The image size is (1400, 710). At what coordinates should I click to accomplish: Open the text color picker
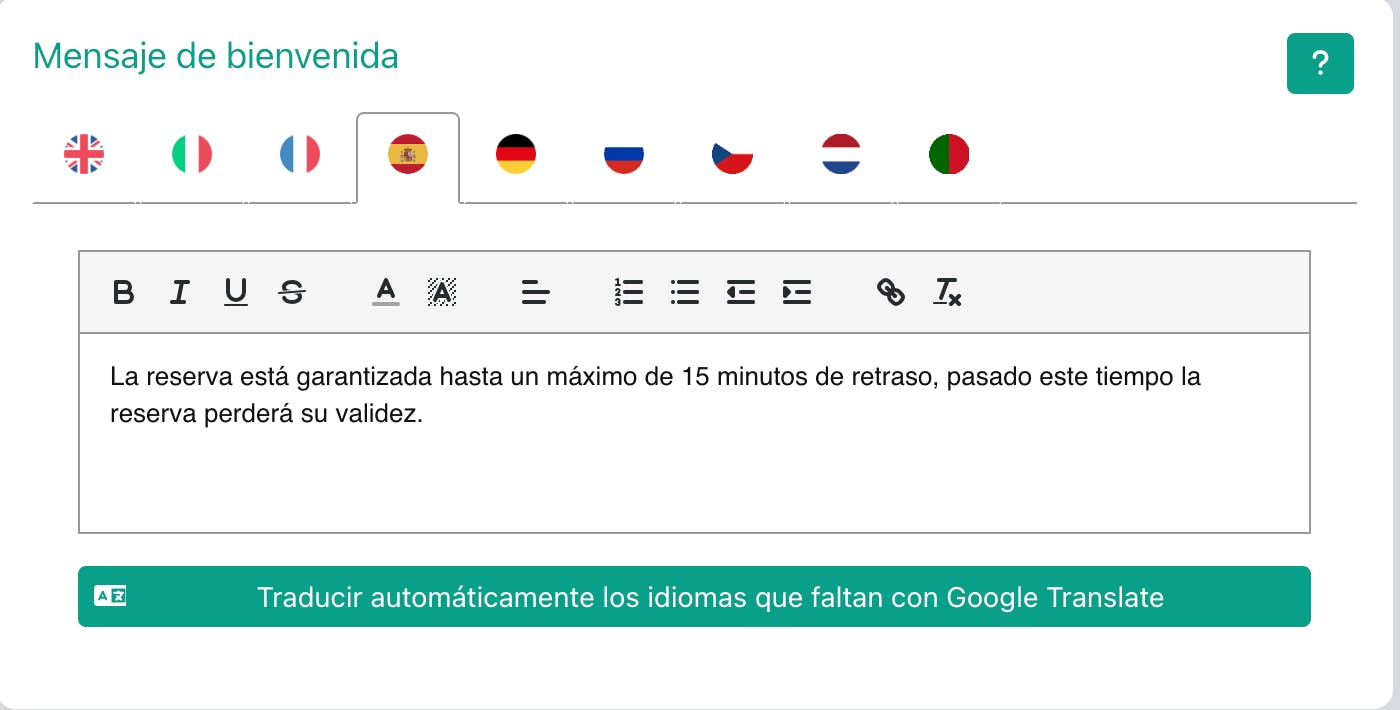pyautogui.click(x=385, y=292)
